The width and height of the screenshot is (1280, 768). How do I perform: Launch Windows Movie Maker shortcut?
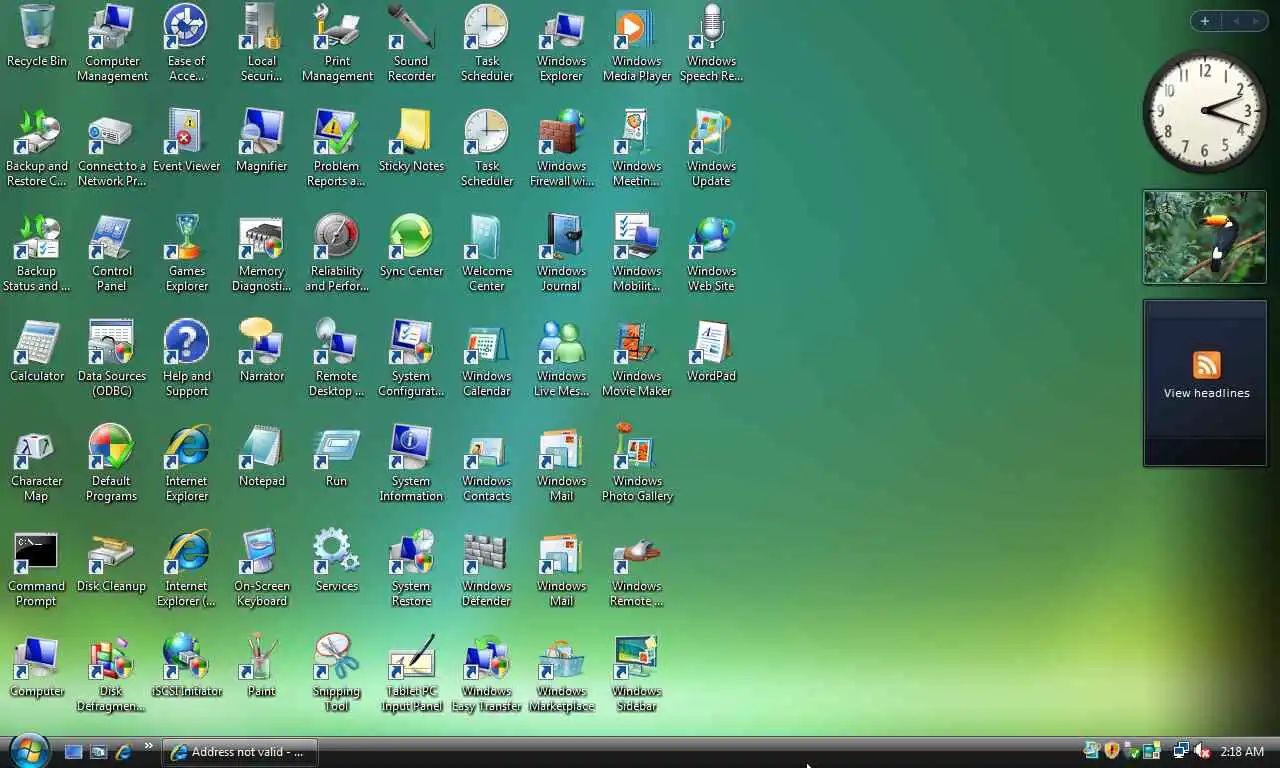point(637,358)
